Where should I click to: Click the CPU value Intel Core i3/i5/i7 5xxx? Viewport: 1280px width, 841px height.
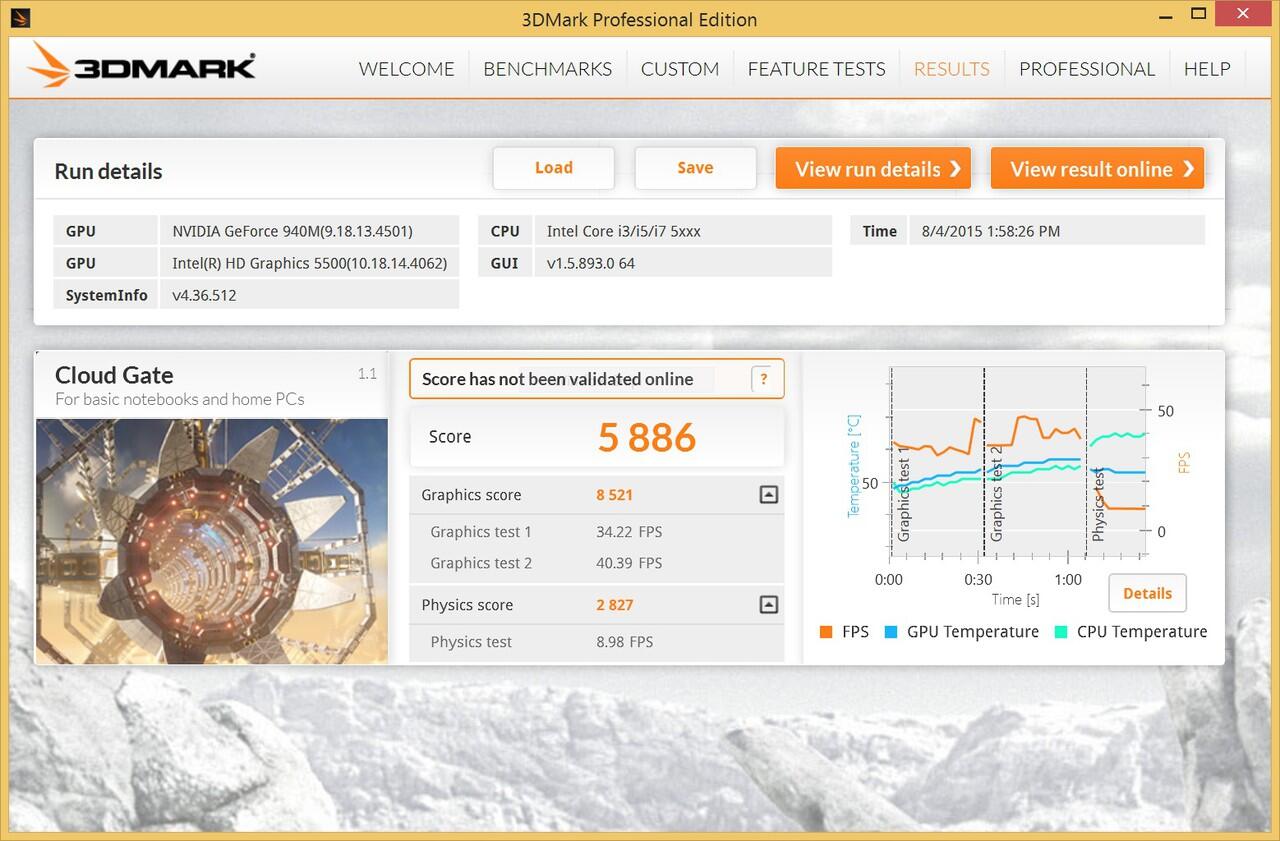(x=624, y=231)
